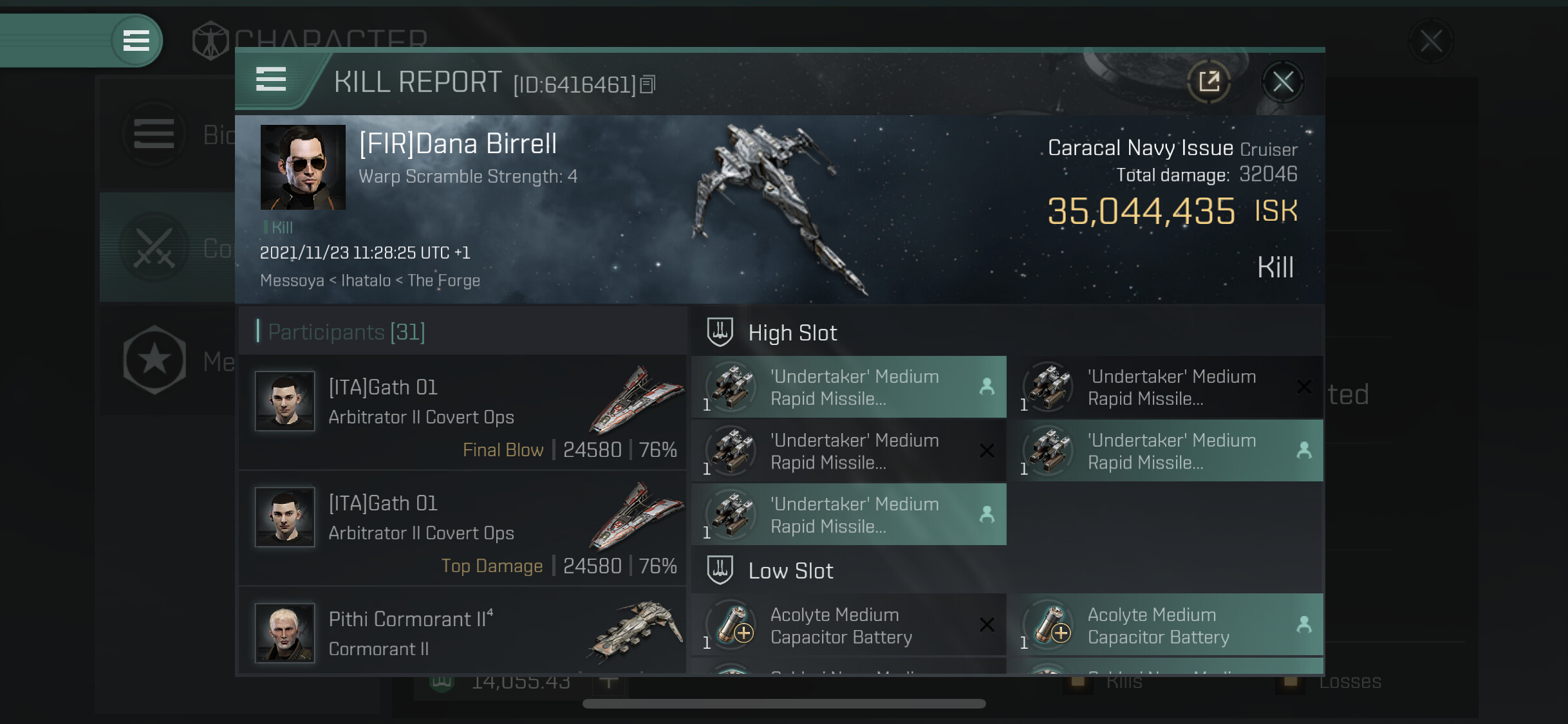Close the kill report window
Viewport: 1568px width, 724px height.
tap(1282, 82)
